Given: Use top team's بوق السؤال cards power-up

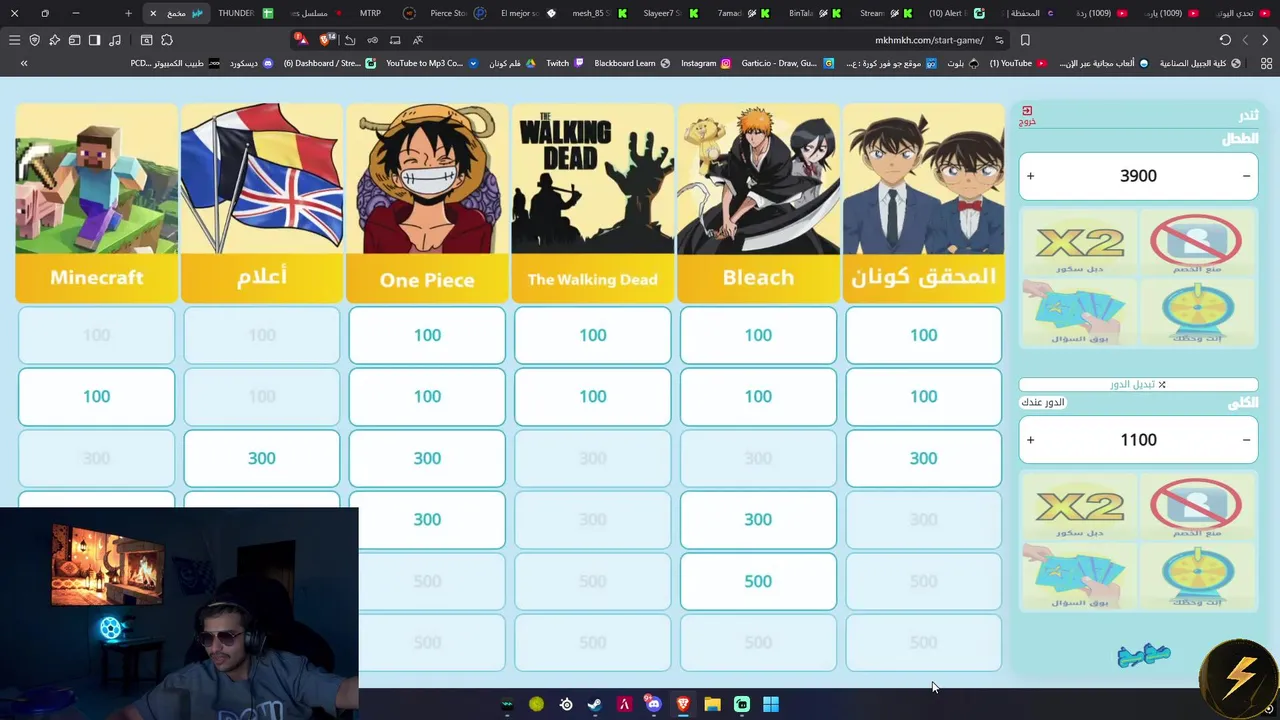Looking at the screenshot, I should pos(1080,312).
